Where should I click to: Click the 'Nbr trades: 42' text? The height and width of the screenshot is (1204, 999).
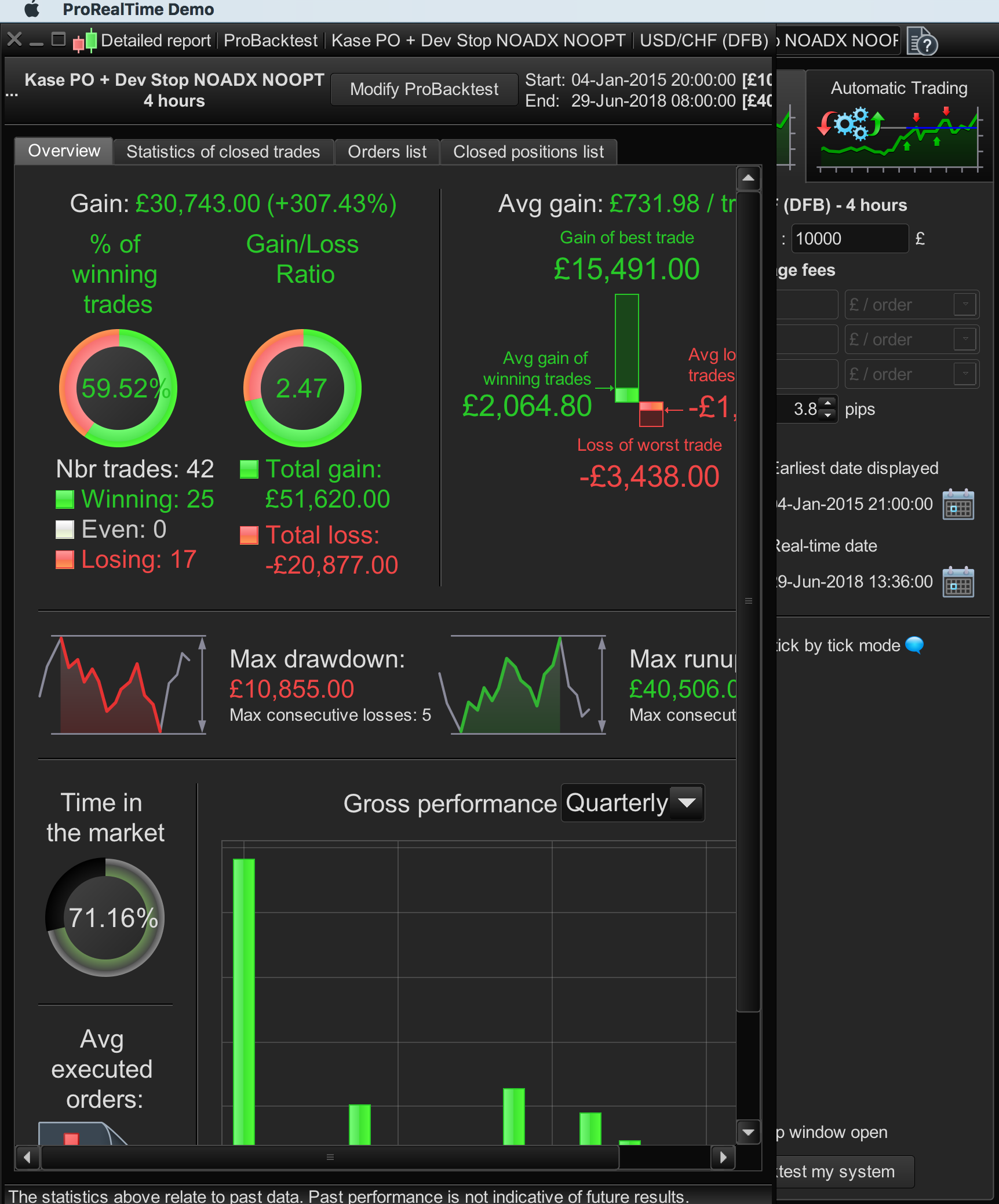(135, 469)
